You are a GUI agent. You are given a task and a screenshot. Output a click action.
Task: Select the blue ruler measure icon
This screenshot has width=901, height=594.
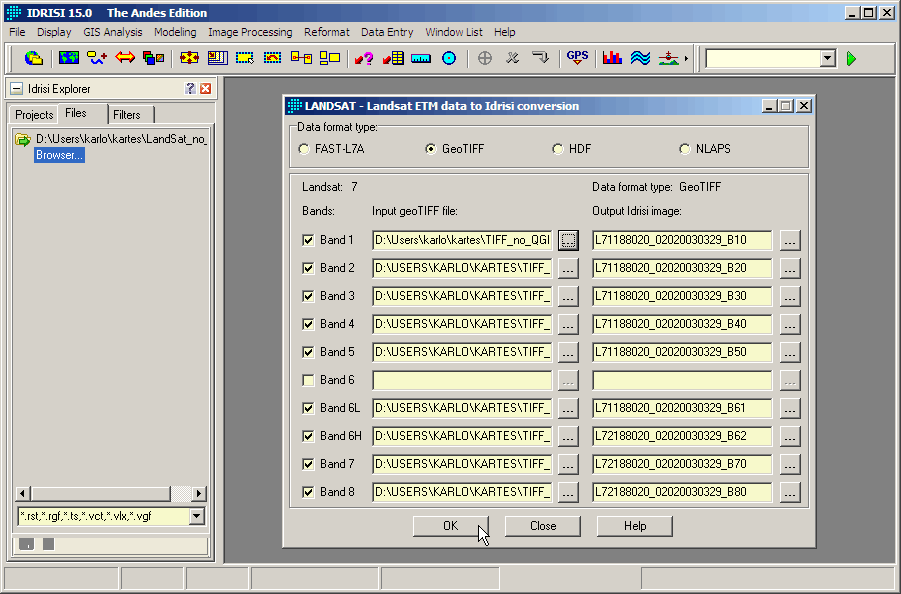[421, 58]
